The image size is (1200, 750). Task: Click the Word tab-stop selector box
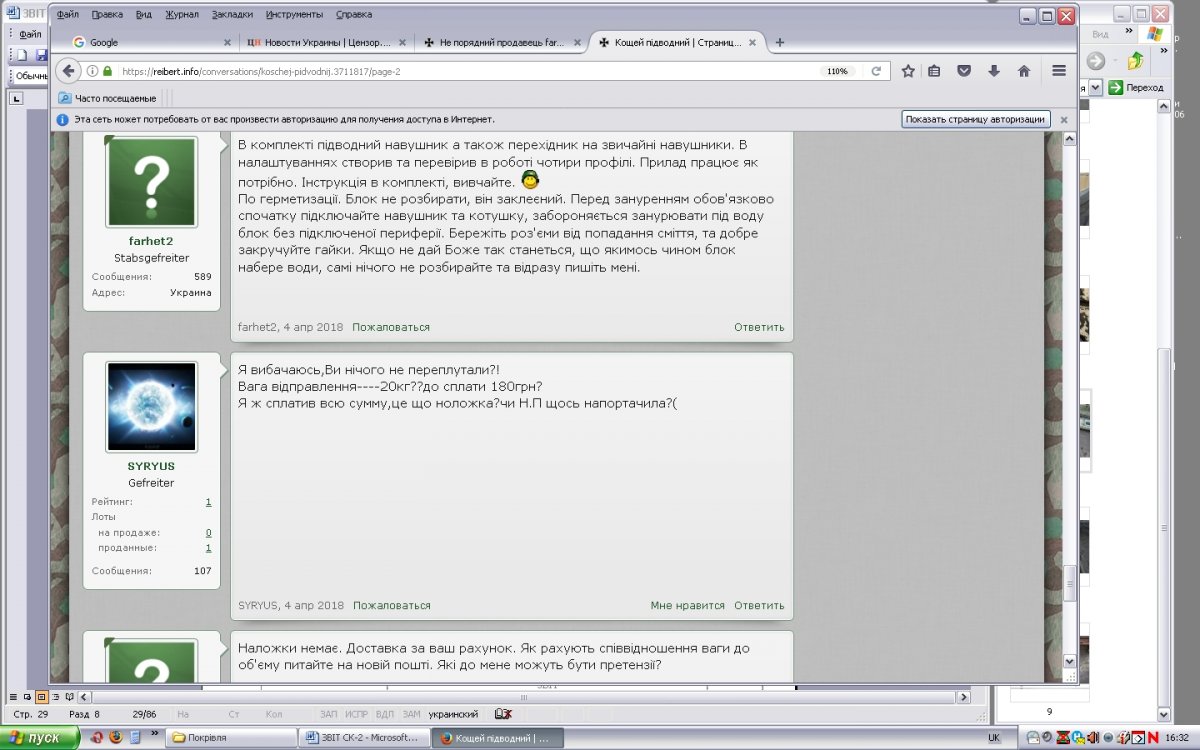click(16, 98)
